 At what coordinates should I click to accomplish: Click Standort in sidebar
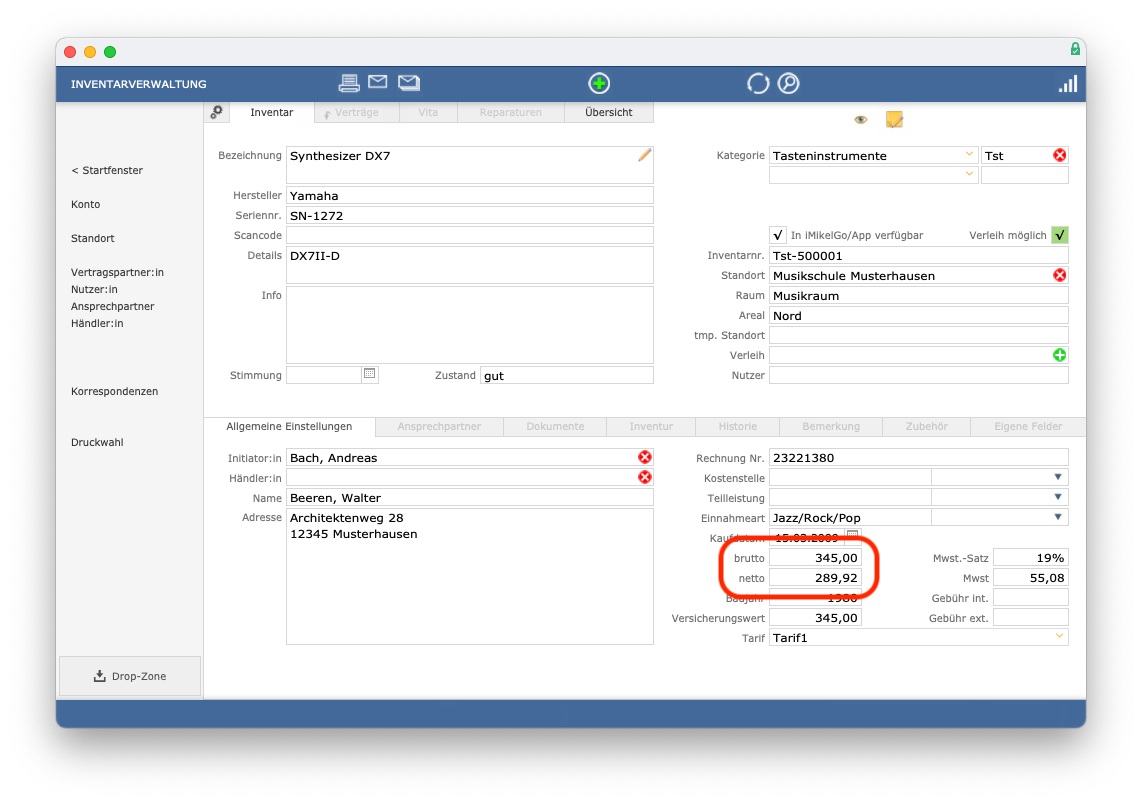92,238
